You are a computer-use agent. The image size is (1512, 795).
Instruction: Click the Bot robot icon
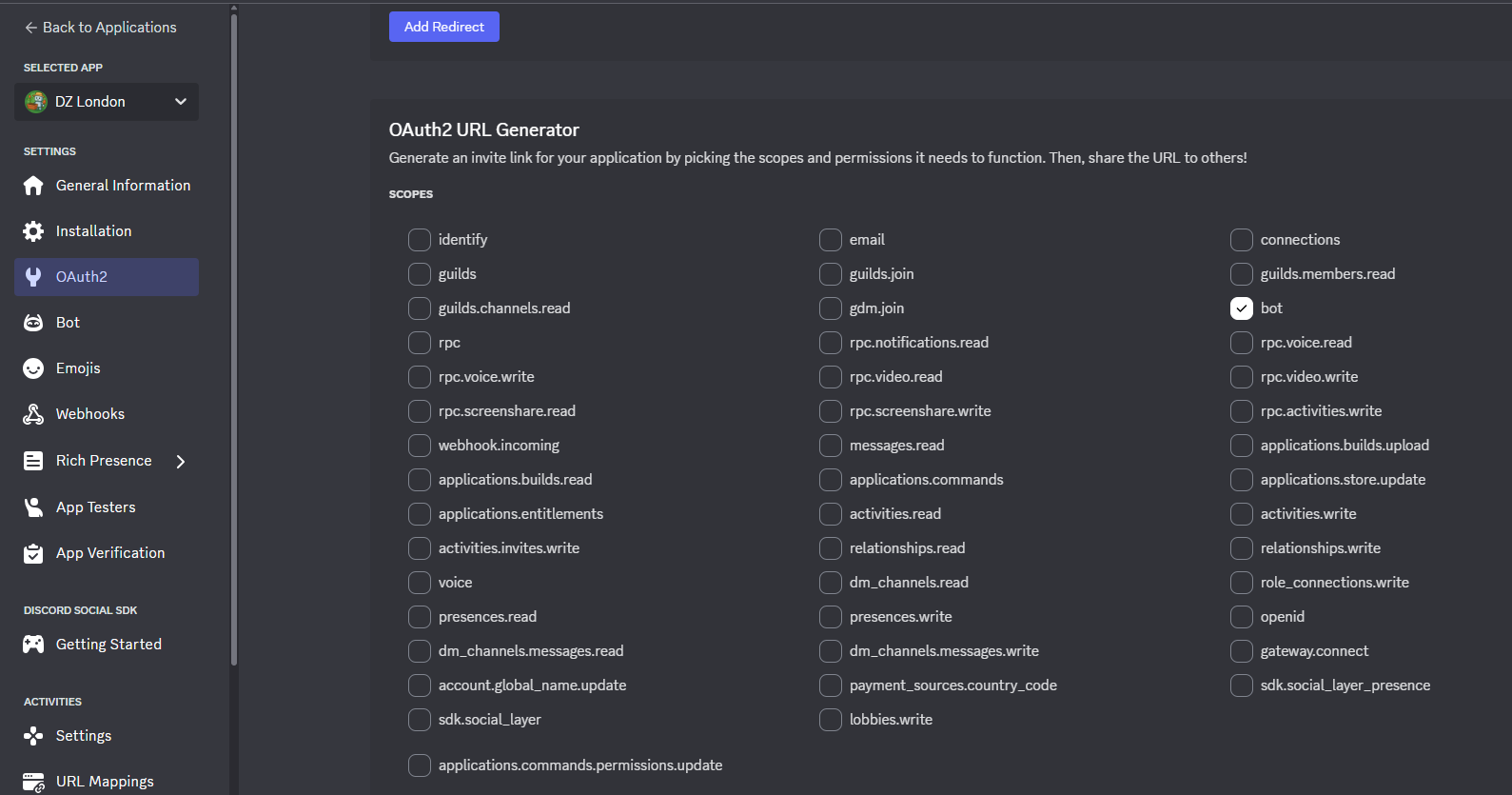33,323
